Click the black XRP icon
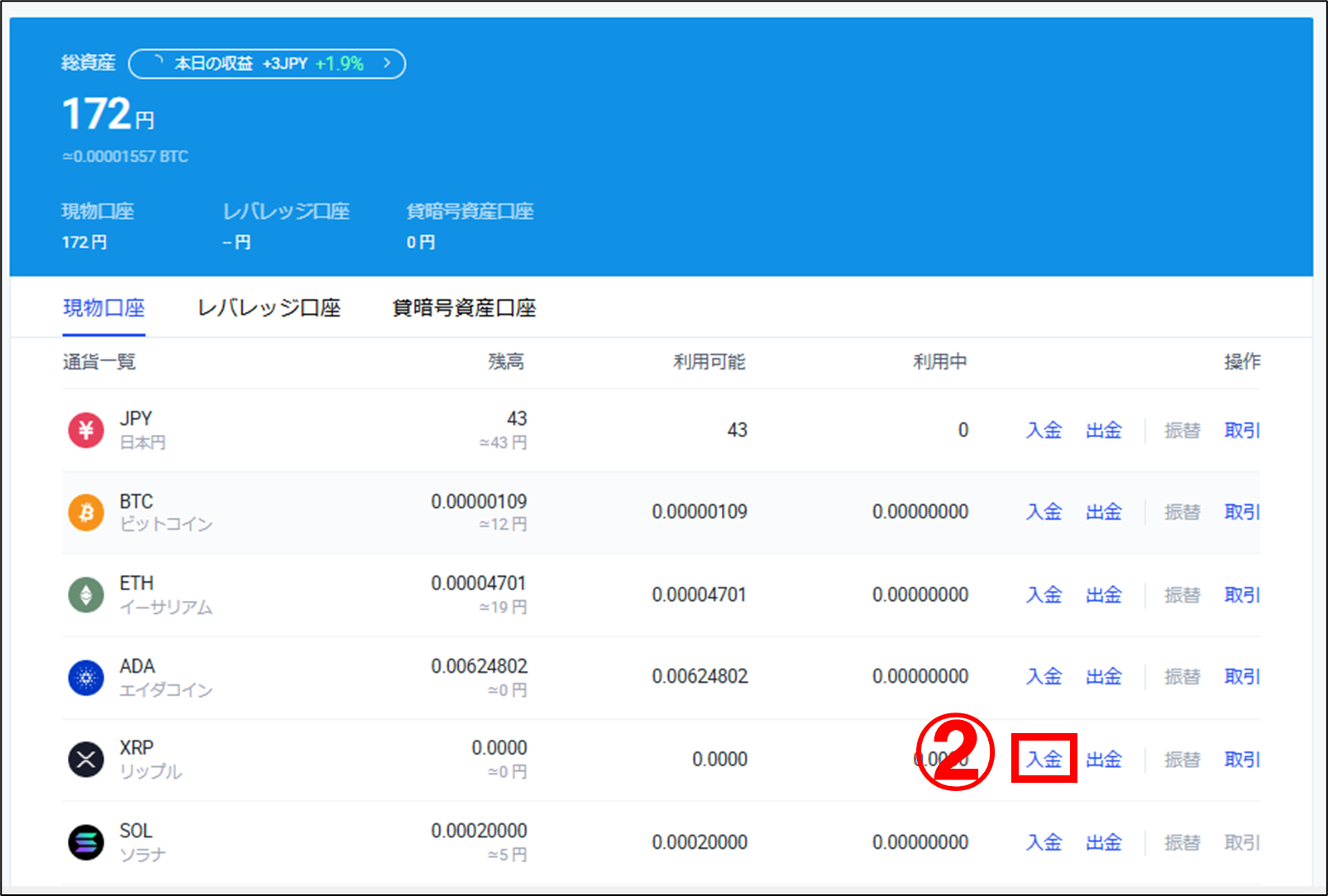Image resolution: width=1328 pixels, height=896 pixels. [x=86, y=760]
